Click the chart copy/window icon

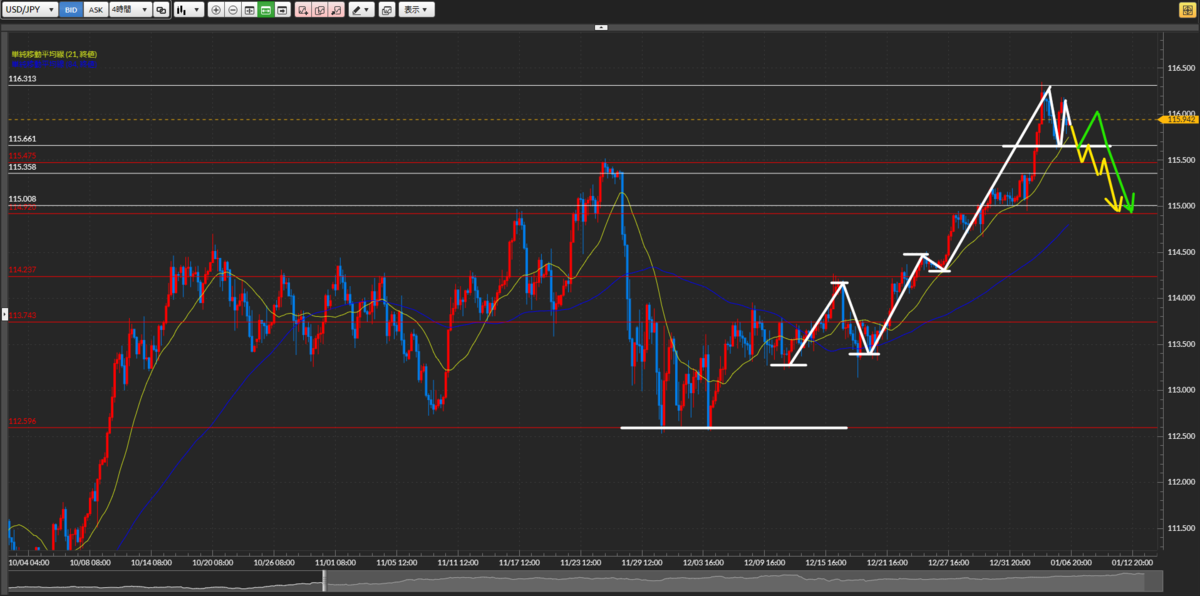386,9
